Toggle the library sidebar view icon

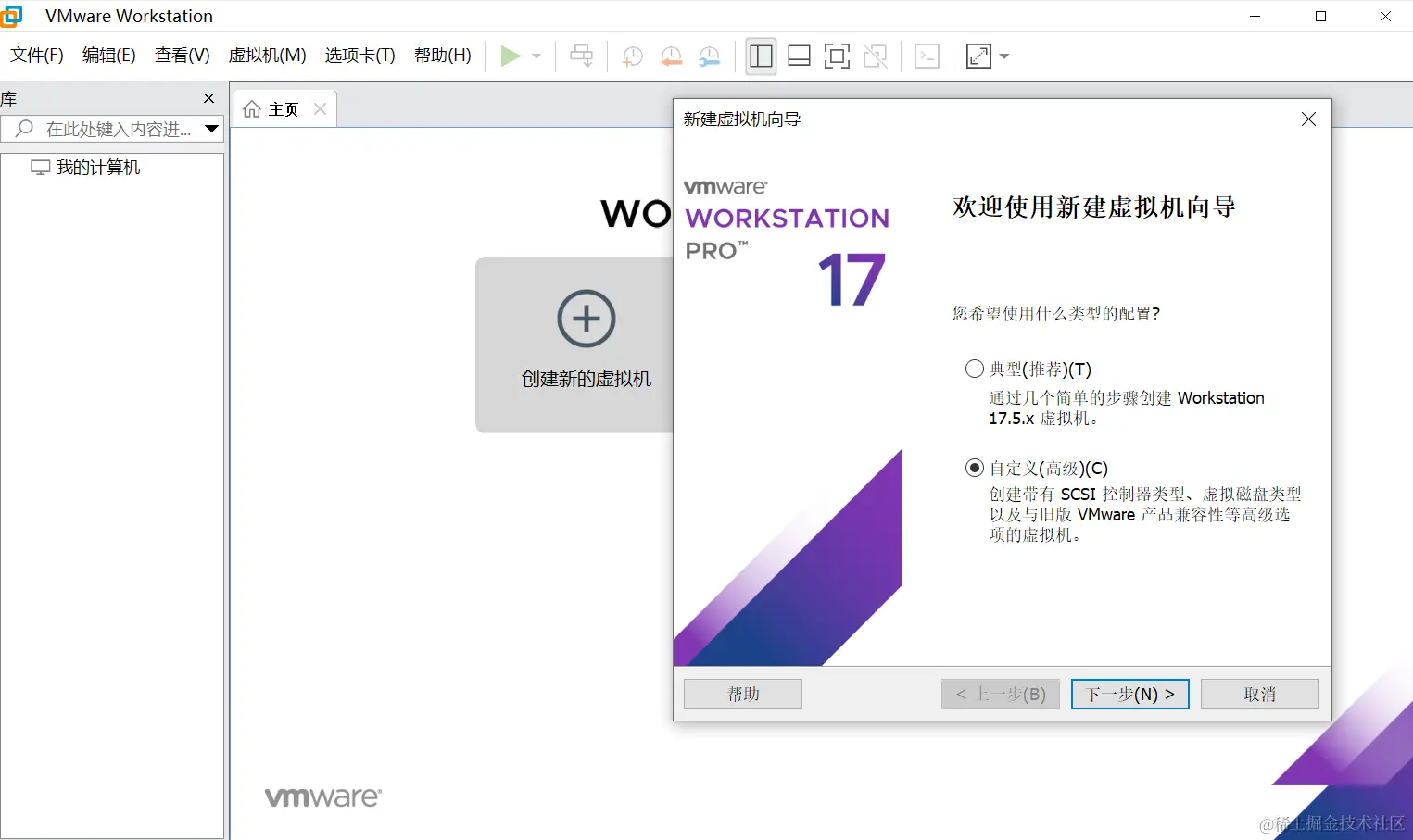pos(761,56)
